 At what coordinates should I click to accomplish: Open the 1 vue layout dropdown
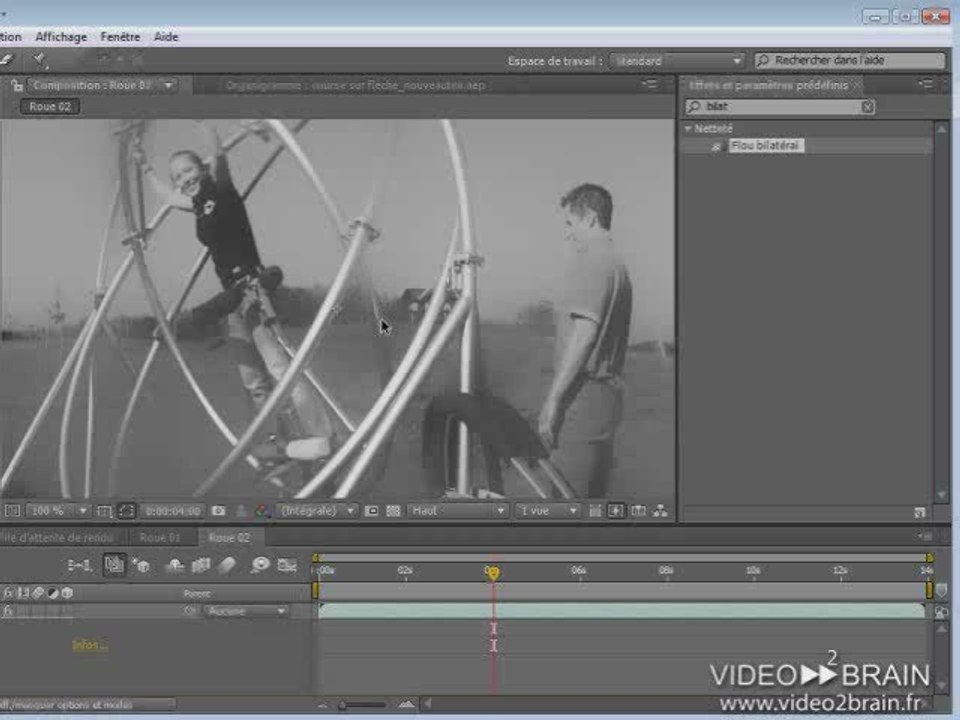tap(547, 511)
